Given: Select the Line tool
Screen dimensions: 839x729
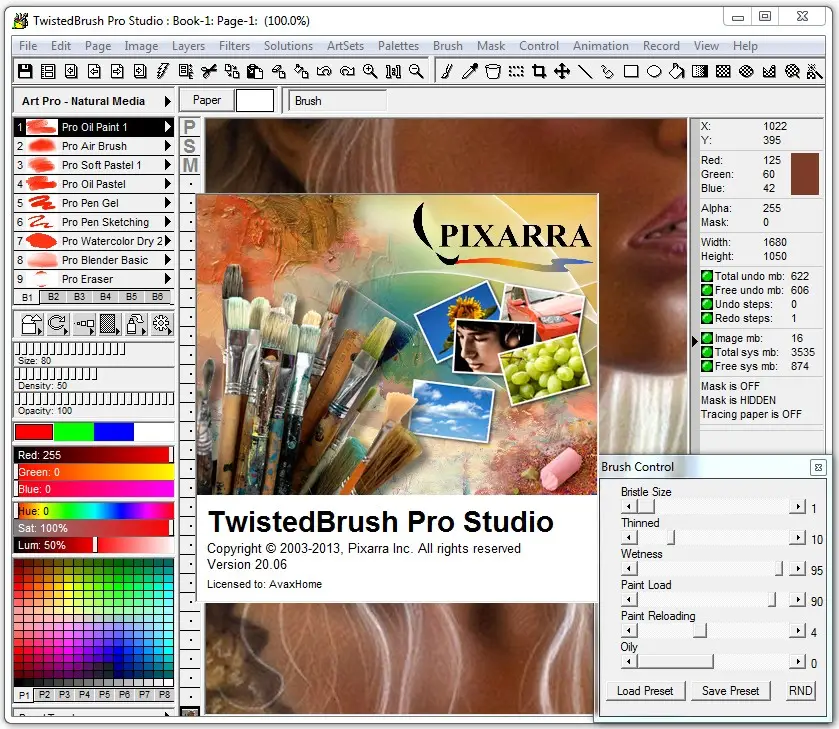Looking at the screenshot, I should click(585, 71).
